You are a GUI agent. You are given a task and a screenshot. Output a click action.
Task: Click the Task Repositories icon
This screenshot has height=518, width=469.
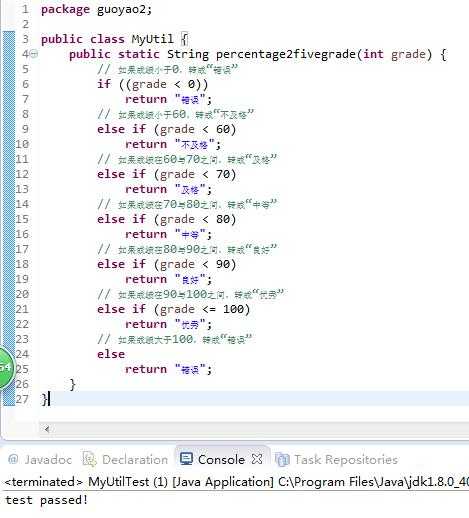[282, 459]
